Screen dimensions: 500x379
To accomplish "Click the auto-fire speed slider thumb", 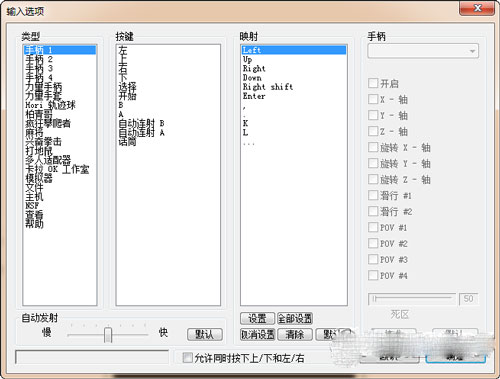I will pos(108,335).
